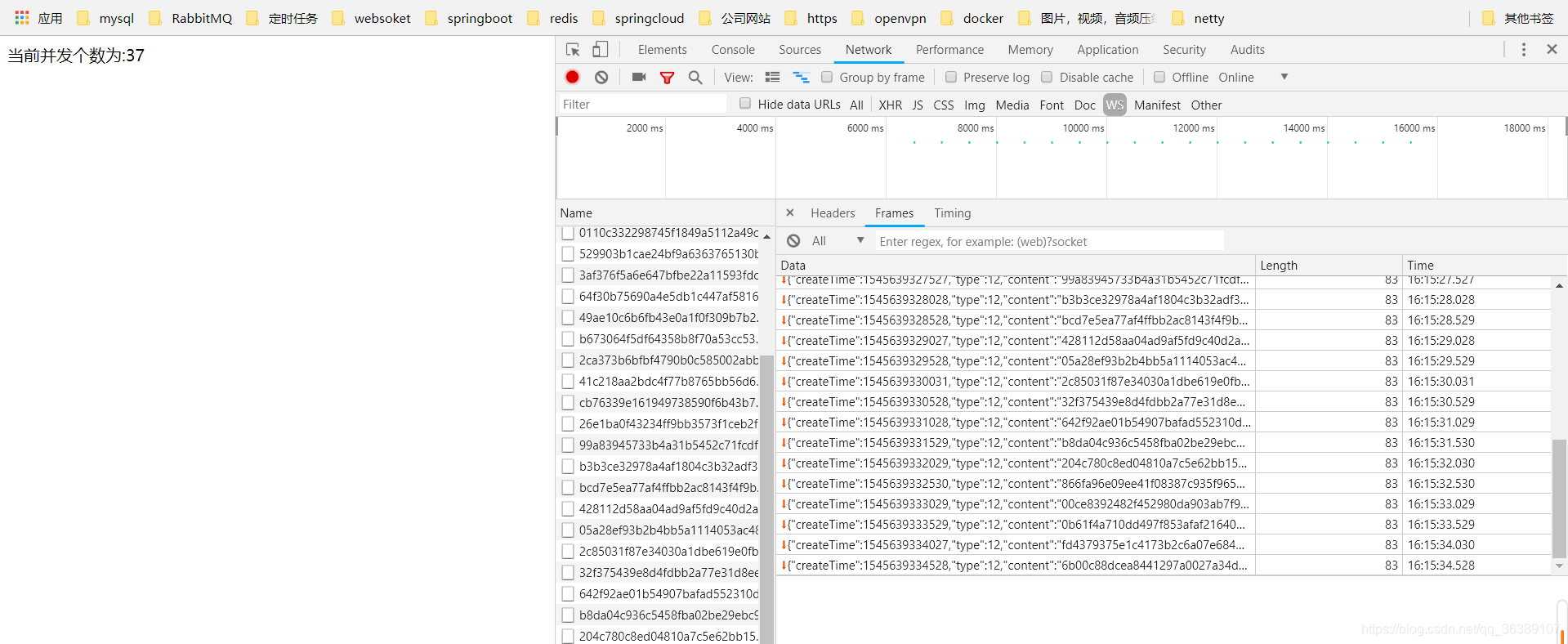Image resolution: width=1568 pixels, height=644 pixels.
Task: Tick the Offline checkbox
Action: coord(1159,77)
